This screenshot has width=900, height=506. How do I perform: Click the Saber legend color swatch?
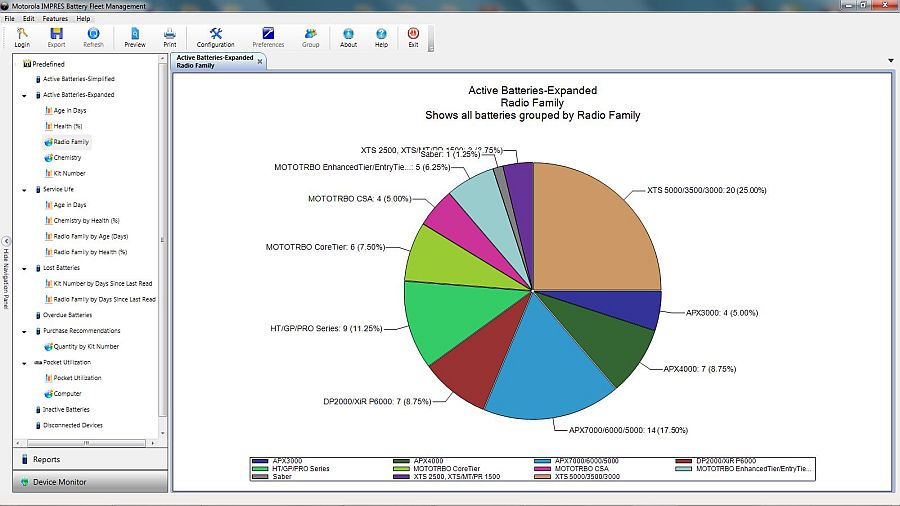[260, 477]
